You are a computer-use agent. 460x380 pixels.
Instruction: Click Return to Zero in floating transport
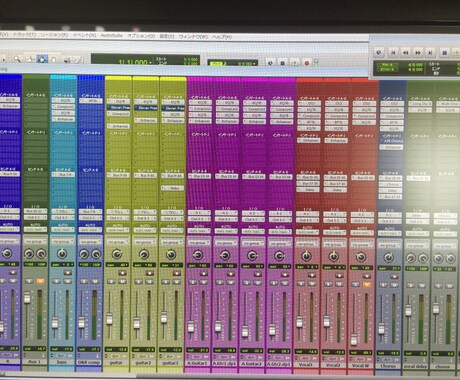pos(393,52)
